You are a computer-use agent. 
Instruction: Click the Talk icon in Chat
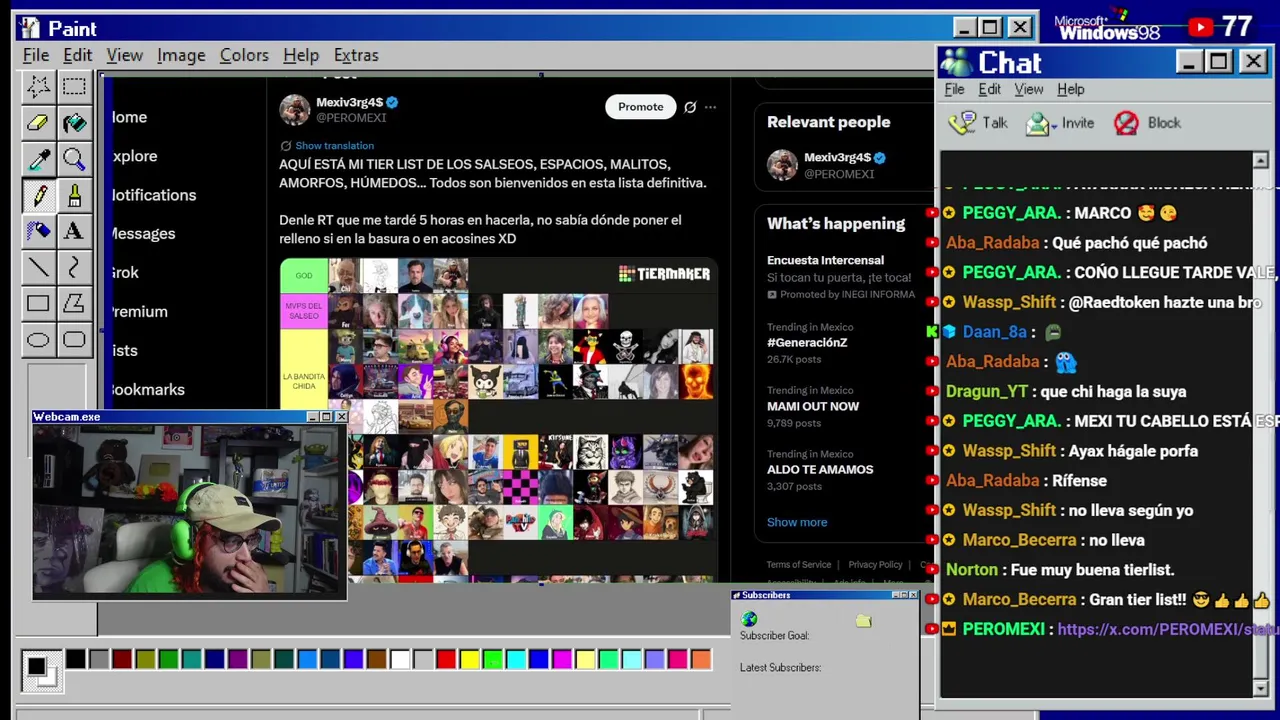[962, 123]
